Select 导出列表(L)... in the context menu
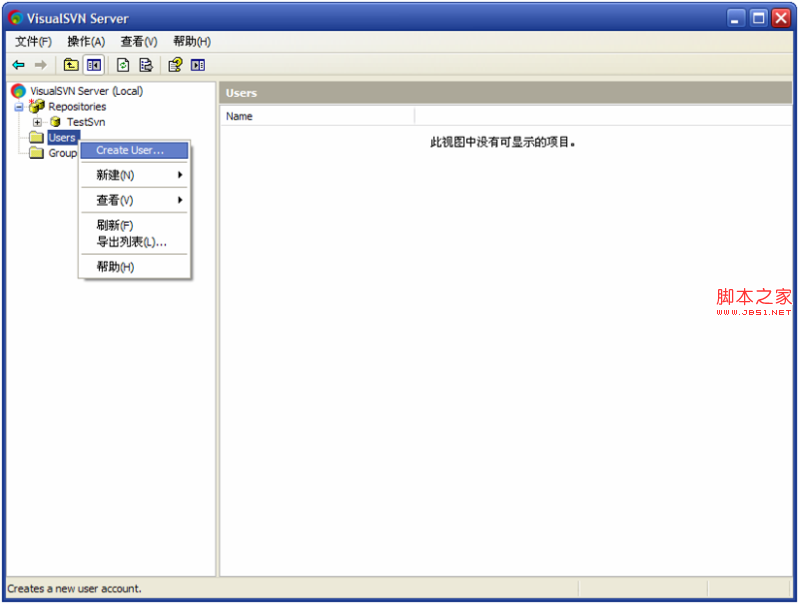This screenshot has width=800, height=604. coord(135,242)
